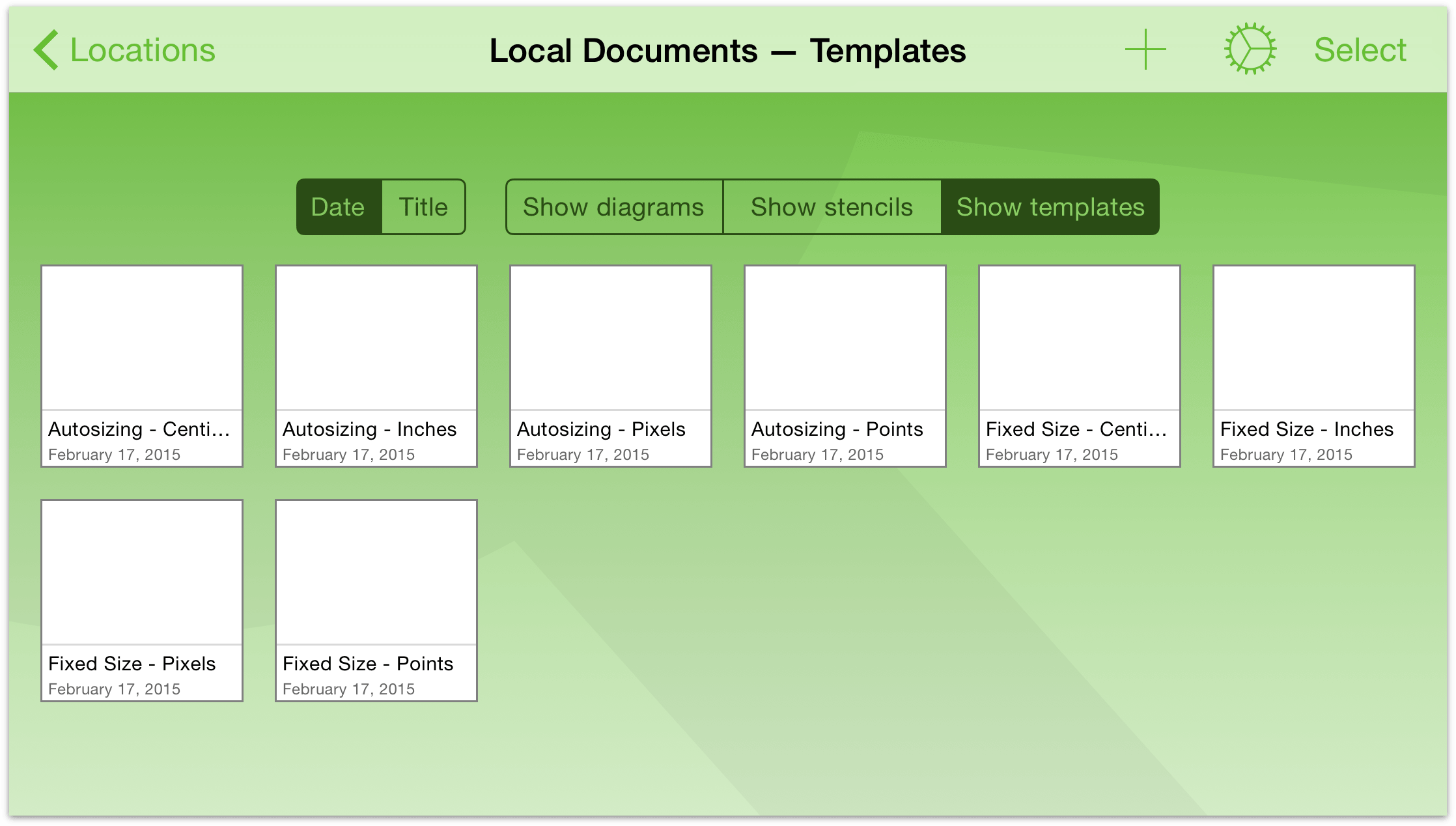
Task: Switch to Title sort order
Action: [424, 207]
